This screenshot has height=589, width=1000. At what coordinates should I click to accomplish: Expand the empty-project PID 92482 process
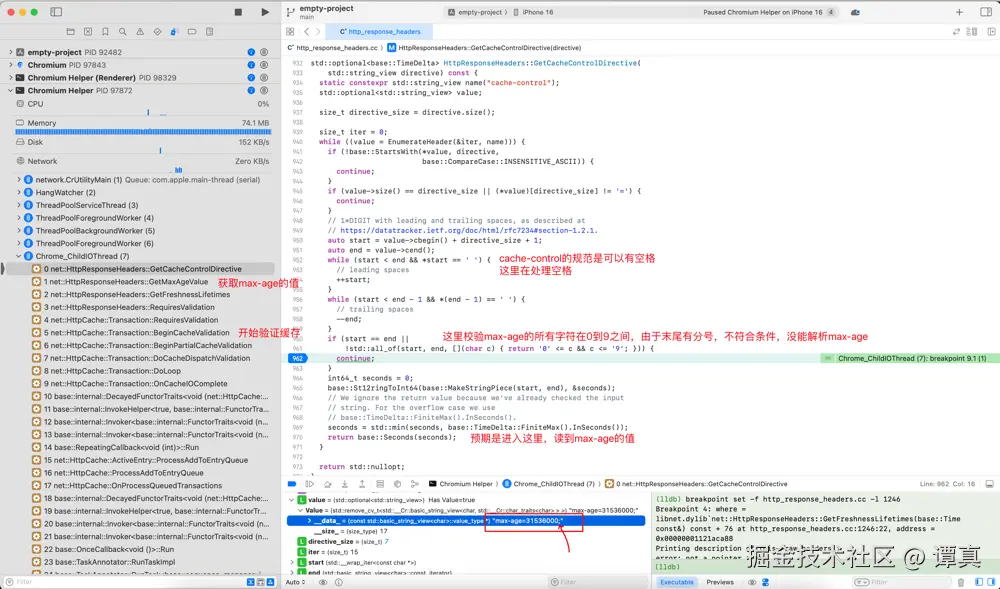pos(11,52)
